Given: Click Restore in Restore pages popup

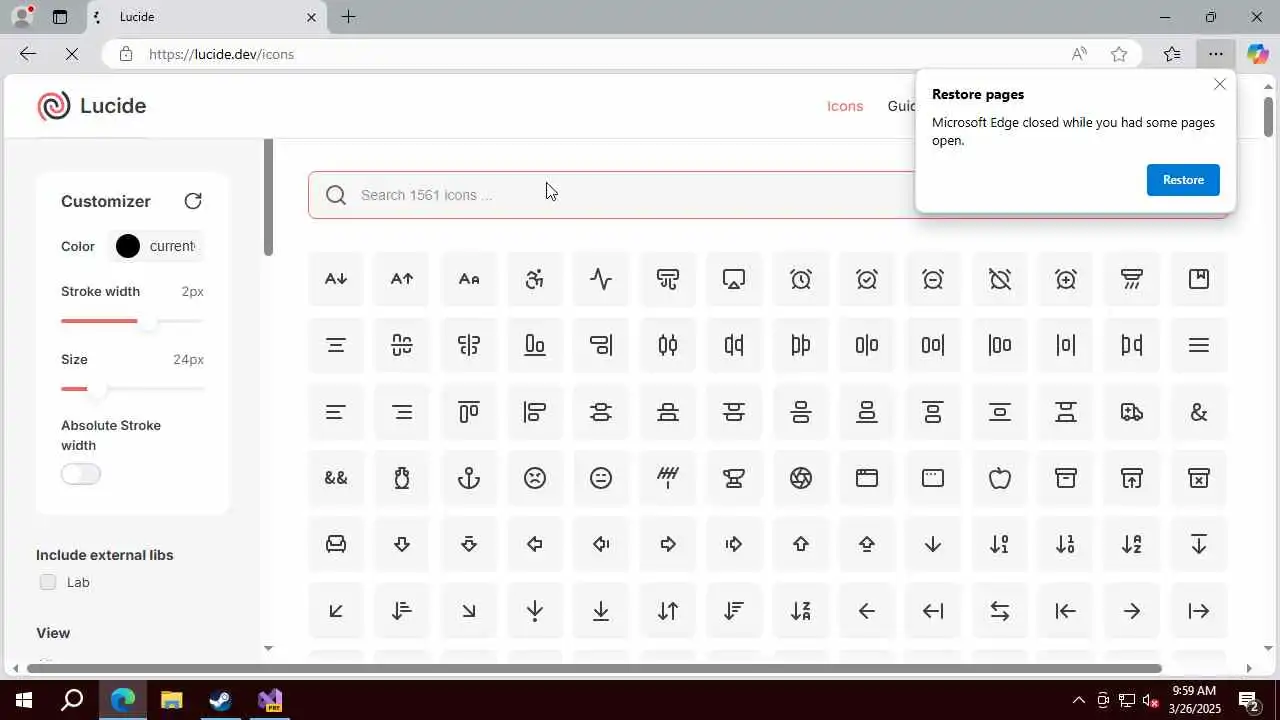Looking at the screenshot, I should [1183, 180].
